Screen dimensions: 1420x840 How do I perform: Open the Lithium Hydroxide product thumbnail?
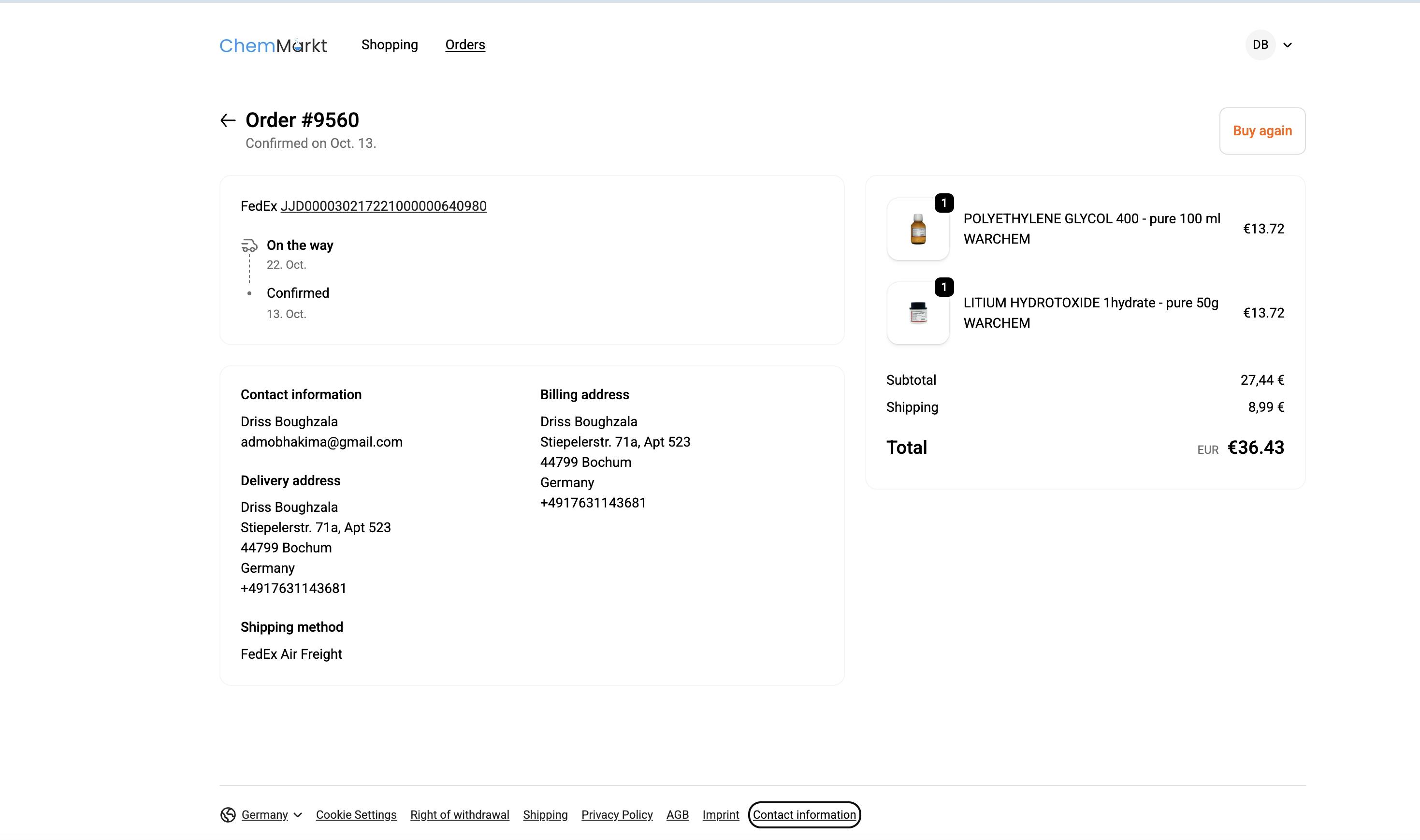(x=917, y=313)
